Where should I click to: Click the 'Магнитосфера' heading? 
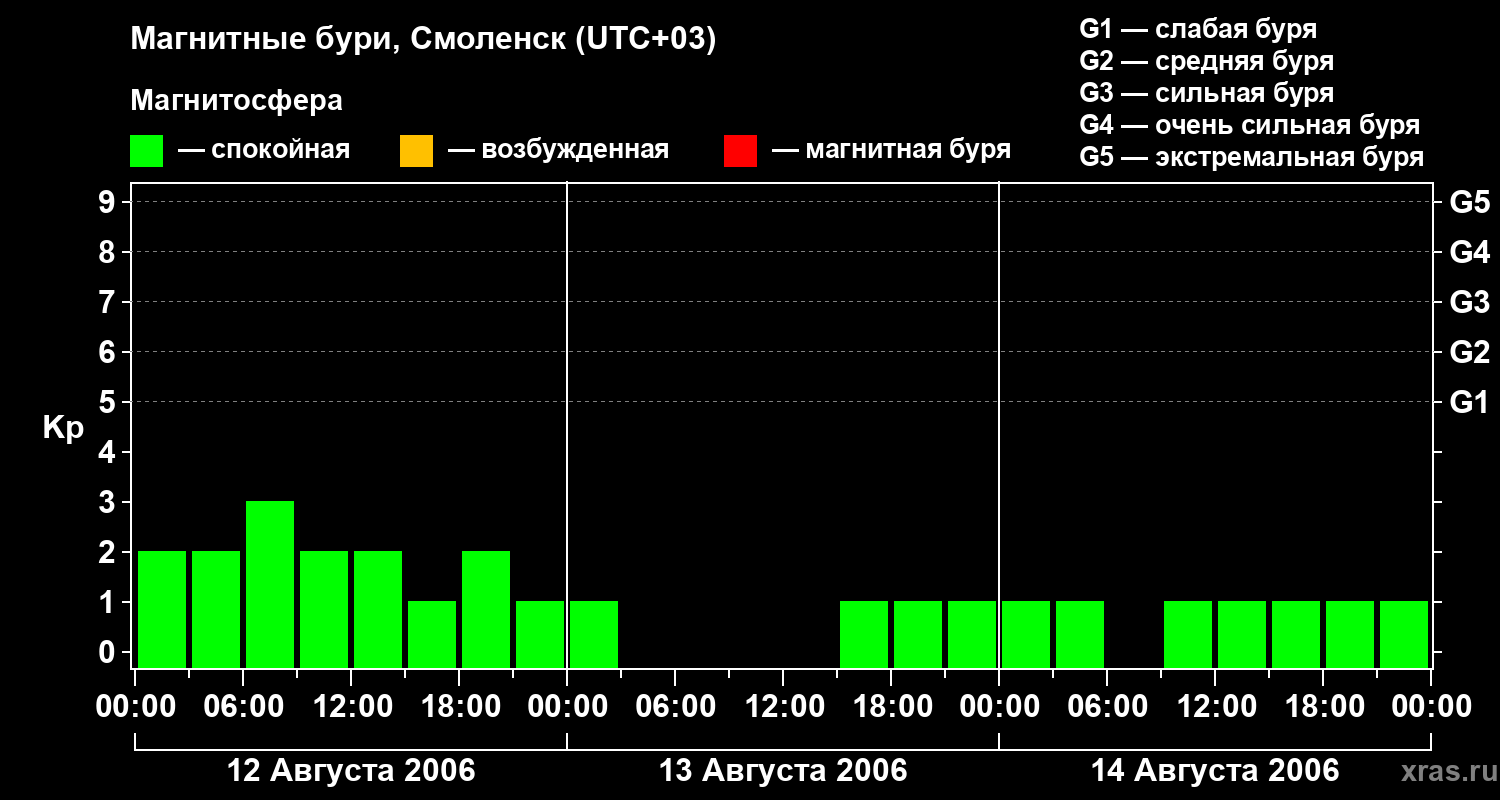[x=236, y=101]
